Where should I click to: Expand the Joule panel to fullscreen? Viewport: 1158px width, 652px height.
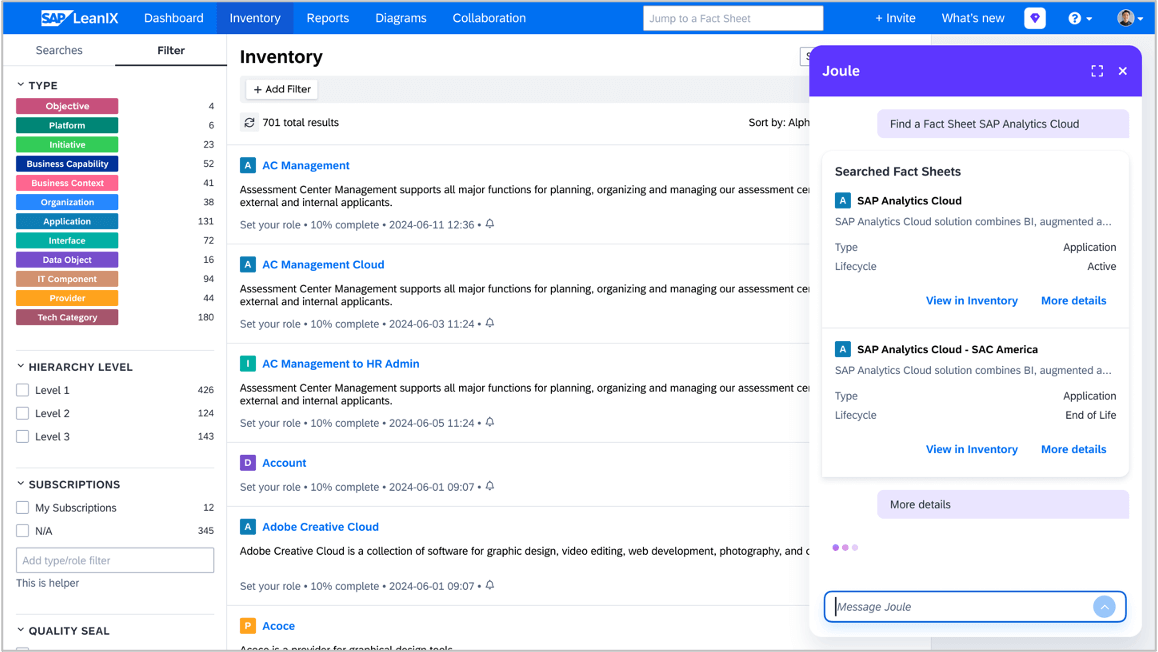click(1097, 71)
